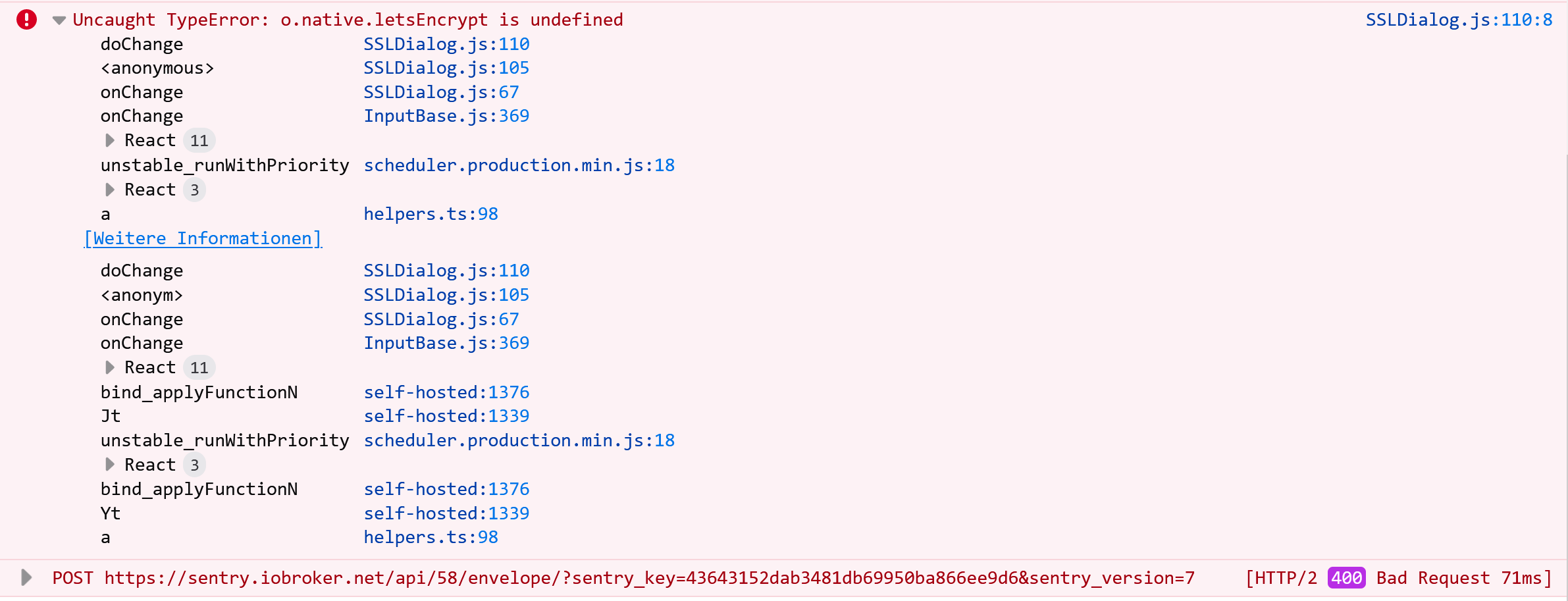Open scheduler.production.min.js:18 source
This screenshot has height=601, width=1568.
(519, 165)
